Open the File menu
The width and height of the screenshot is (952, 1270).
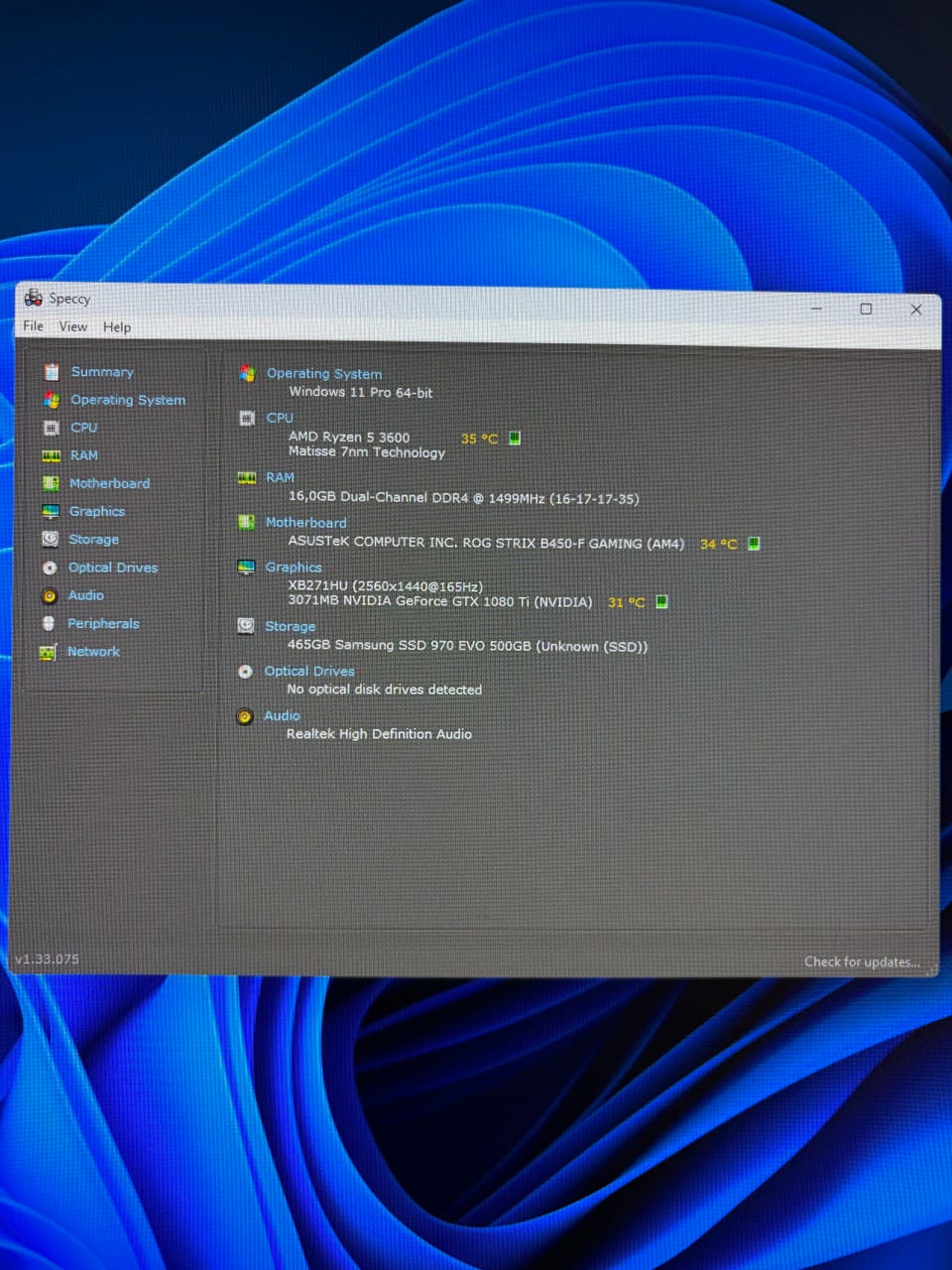click(x=33, y=325)
